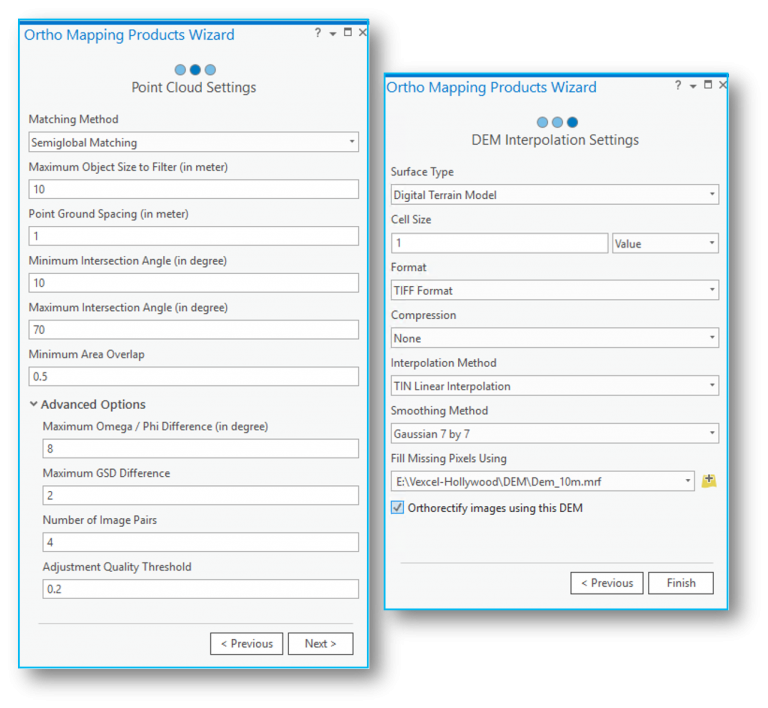Jump to third step dot in Point Cloud wizard
Screen dimensions: 768x708
pyautogui.click(x=211, y=70)
